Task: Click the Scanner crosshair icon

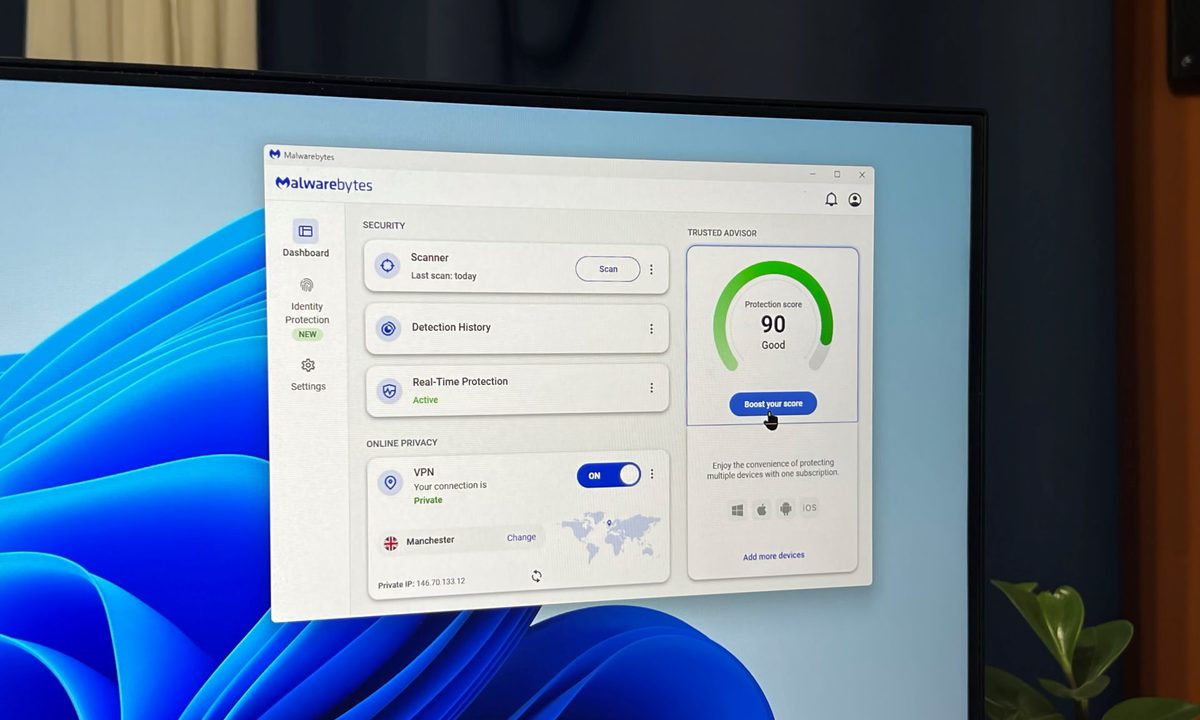Action: 387,266
